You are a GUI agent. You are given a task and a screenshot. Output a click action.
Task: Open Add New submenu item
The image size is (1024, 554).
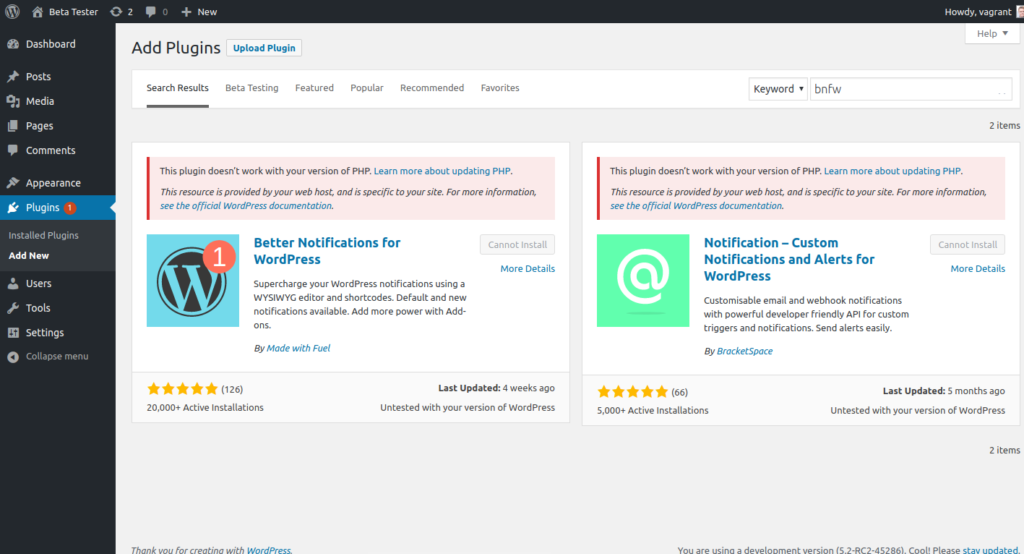pos(29,255)
